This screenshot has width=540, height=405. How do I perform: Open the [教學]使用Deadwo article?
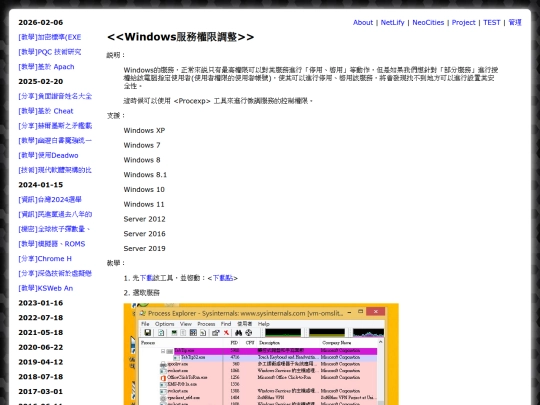tap(48, 155)
